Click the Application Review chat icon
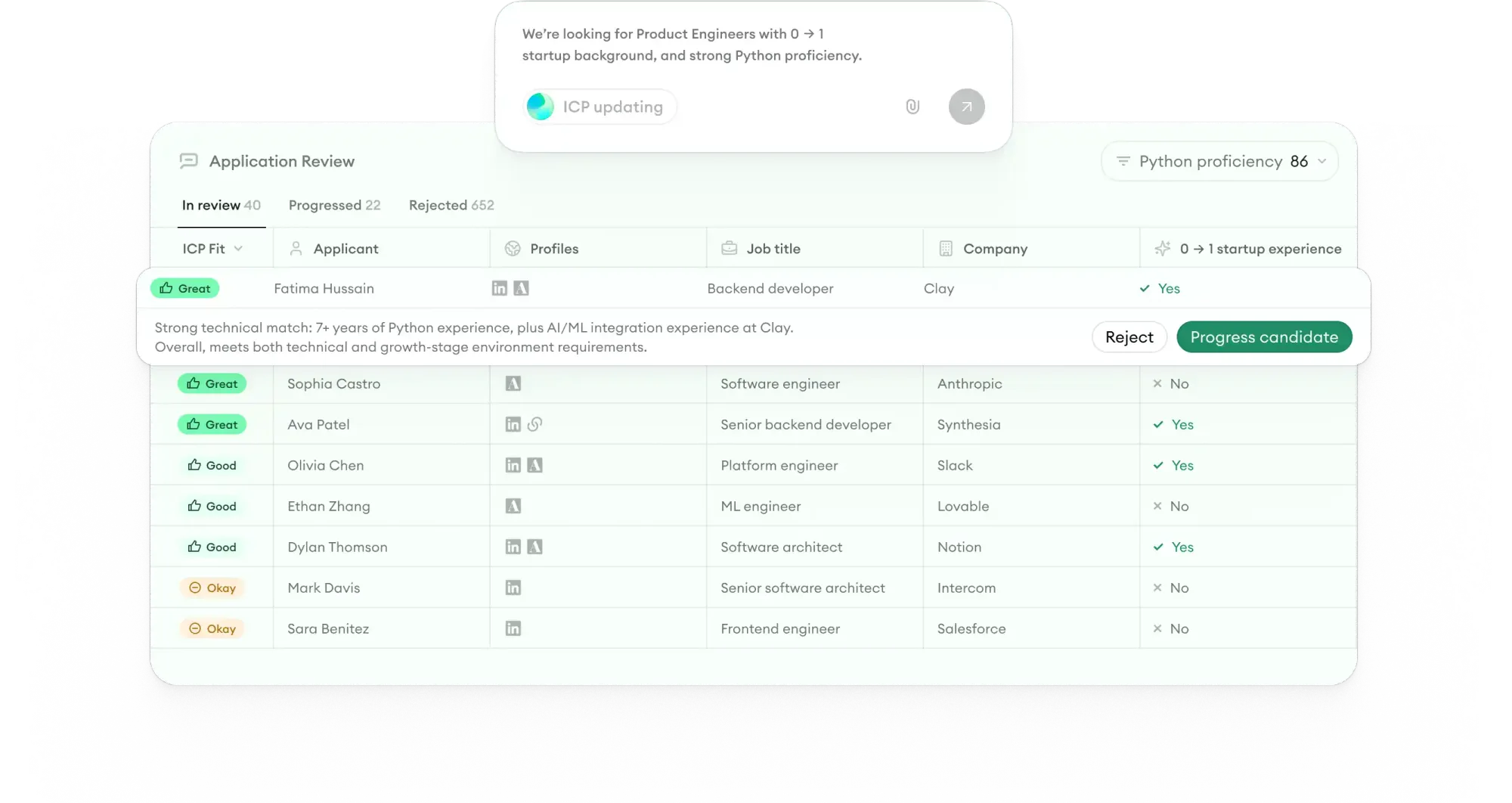The height and width of the screenshot is (803, 1512). [x=188, y=161]
